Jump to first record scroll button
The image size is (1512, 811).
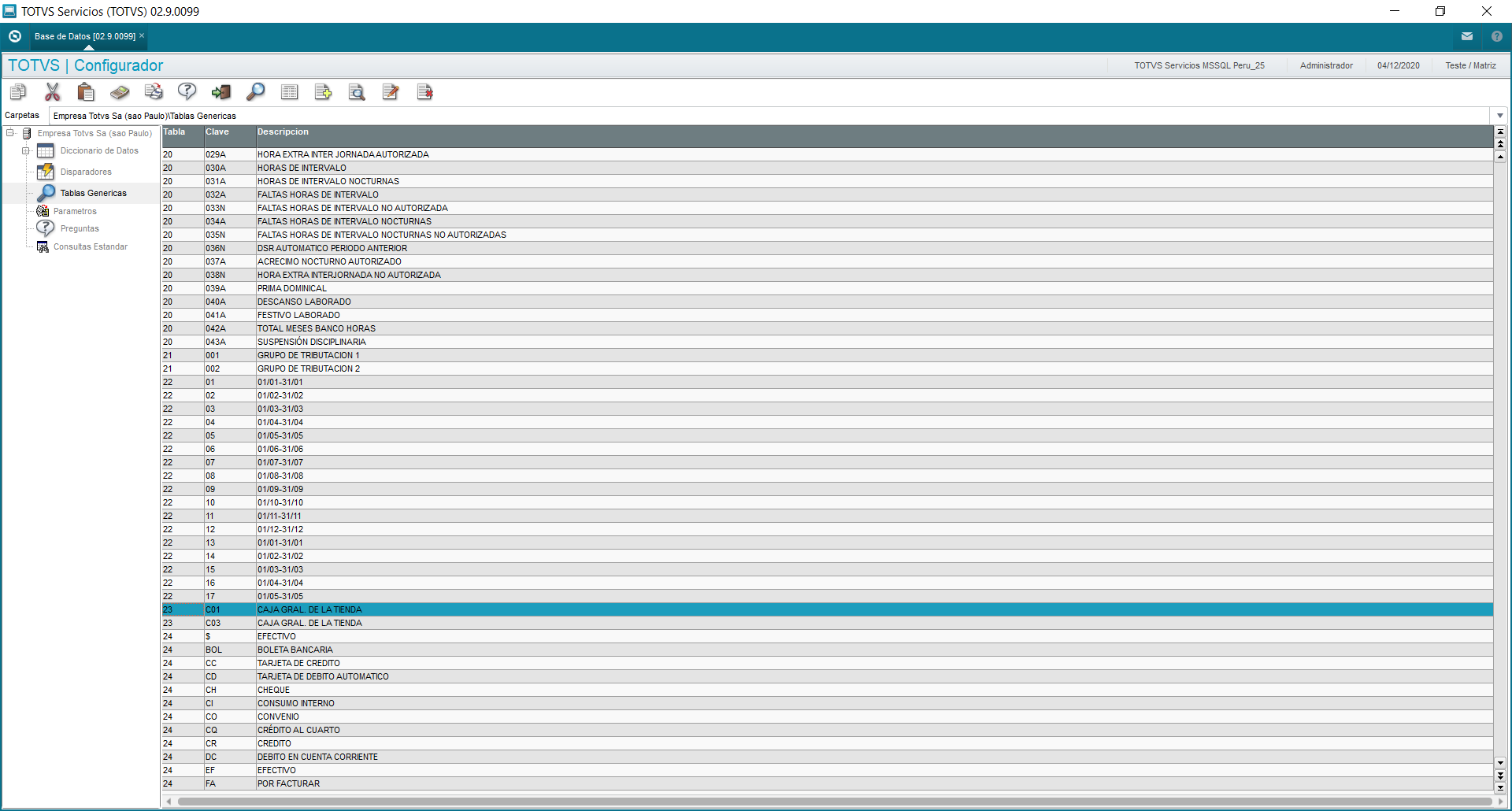point(1500,131)
